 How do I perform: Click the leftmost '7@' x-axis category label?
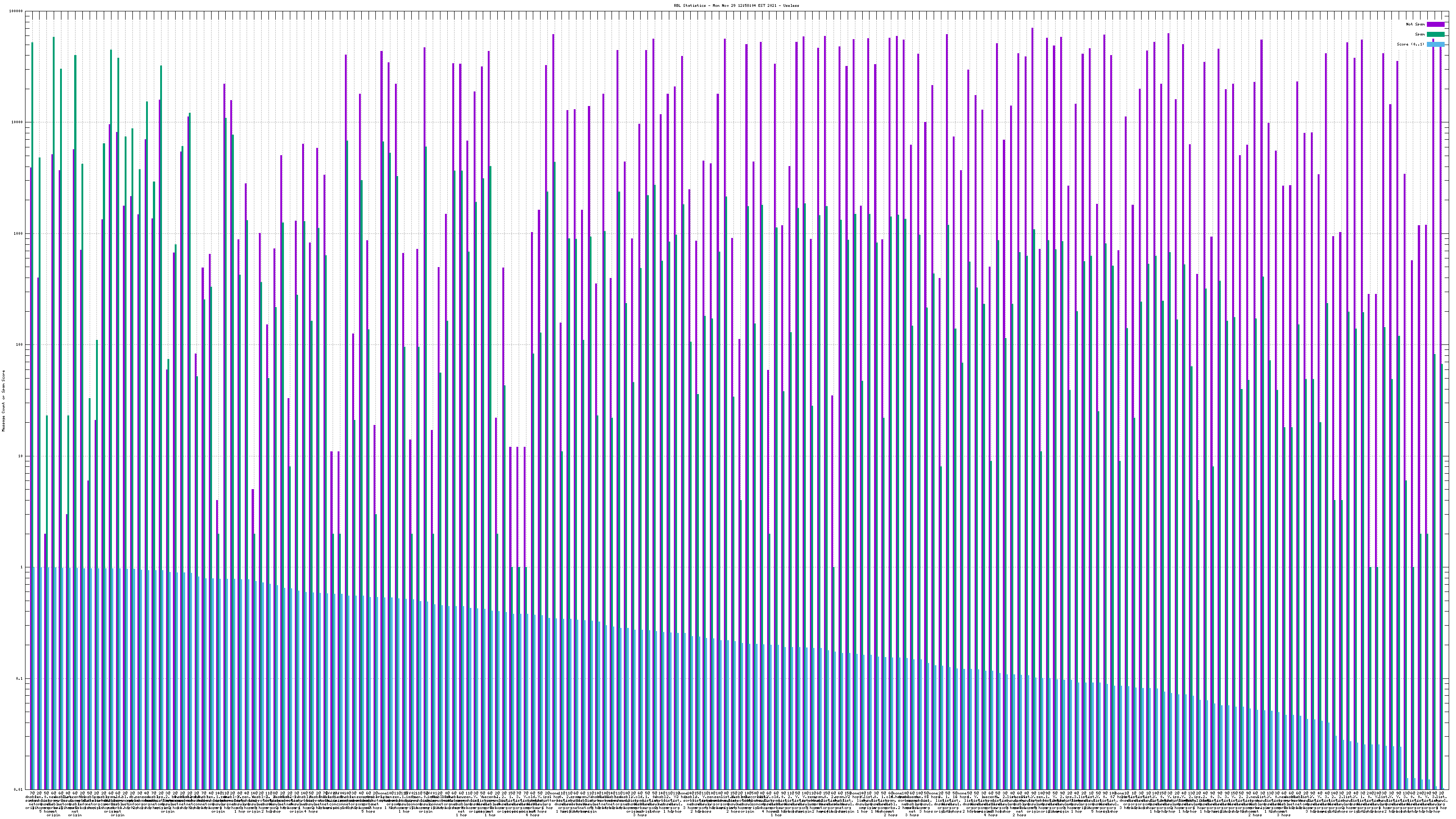pyautogui.click(x=32, y=794)
